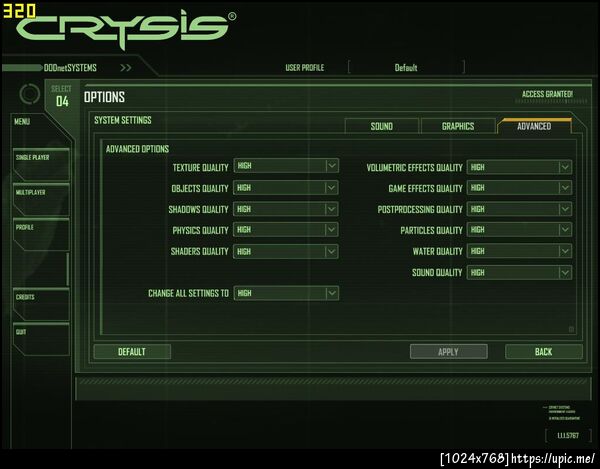Open the Sound Quality dropdown
Image resolution: width=600 pixels, height=469 pixels.
(519, 273)
